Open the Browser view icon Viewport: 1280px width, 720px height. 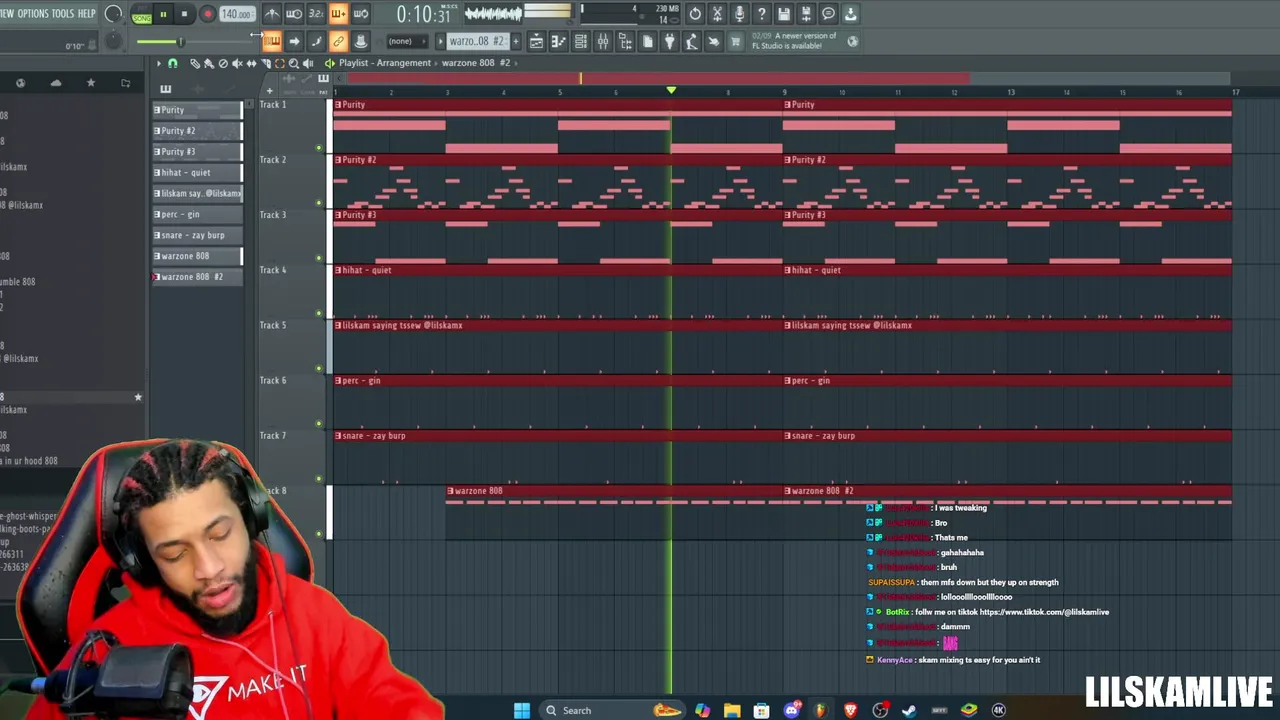pyautogui.click(x=625, y=41)
